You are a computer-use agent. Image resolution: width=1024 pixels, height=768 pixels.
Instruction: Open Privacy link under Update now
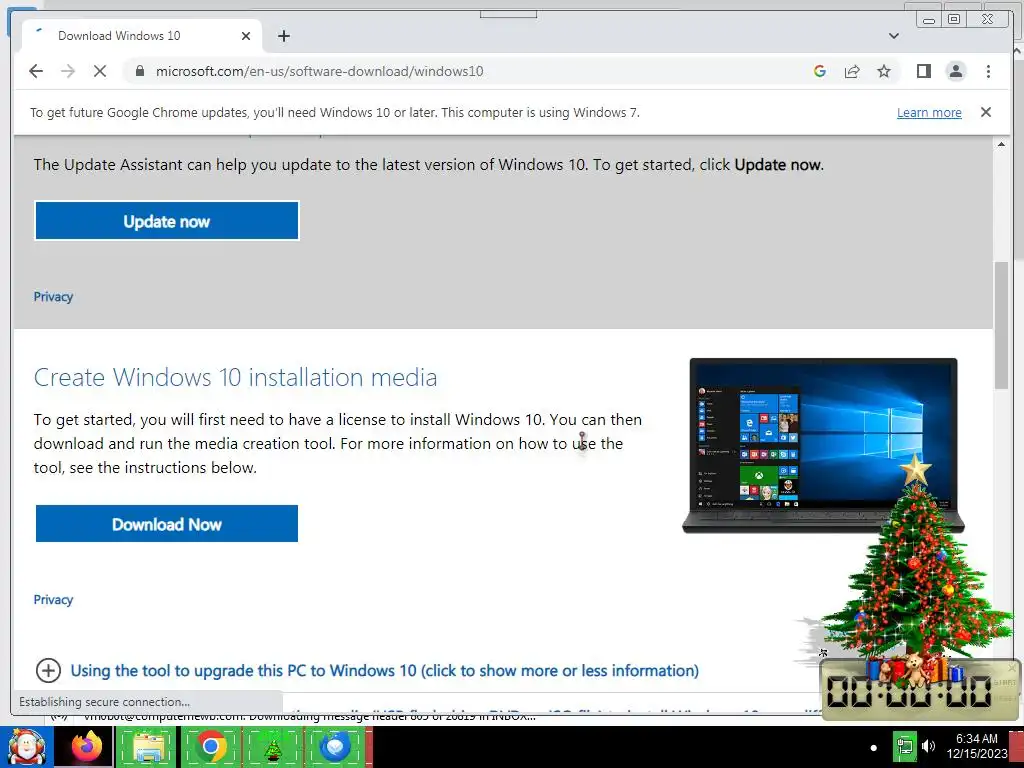tap(53, 296)
